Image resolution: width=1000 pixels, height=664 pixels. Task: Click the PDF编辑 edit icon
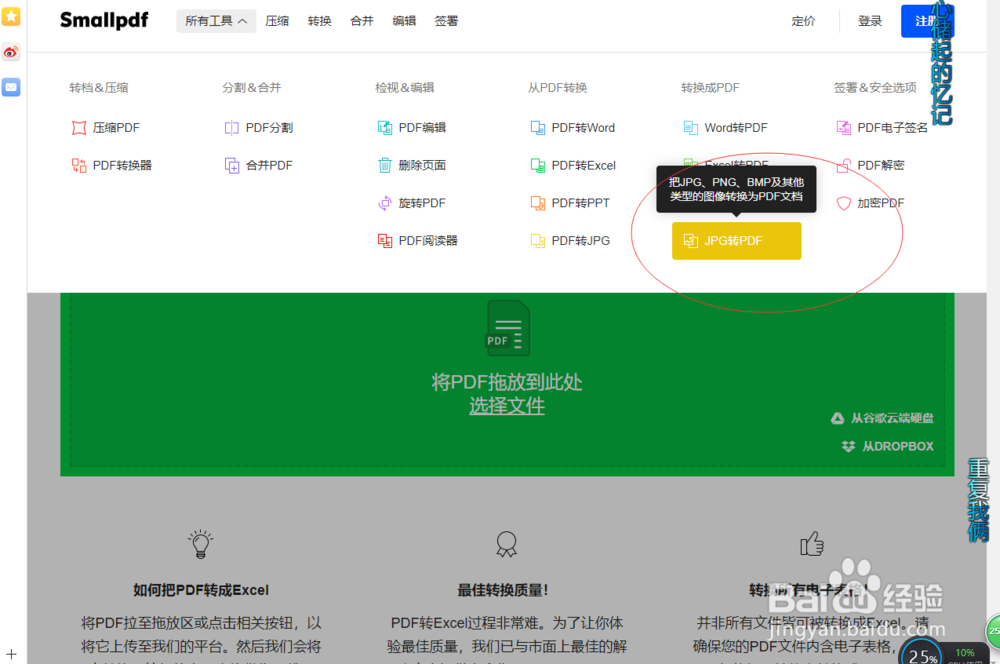385,128
